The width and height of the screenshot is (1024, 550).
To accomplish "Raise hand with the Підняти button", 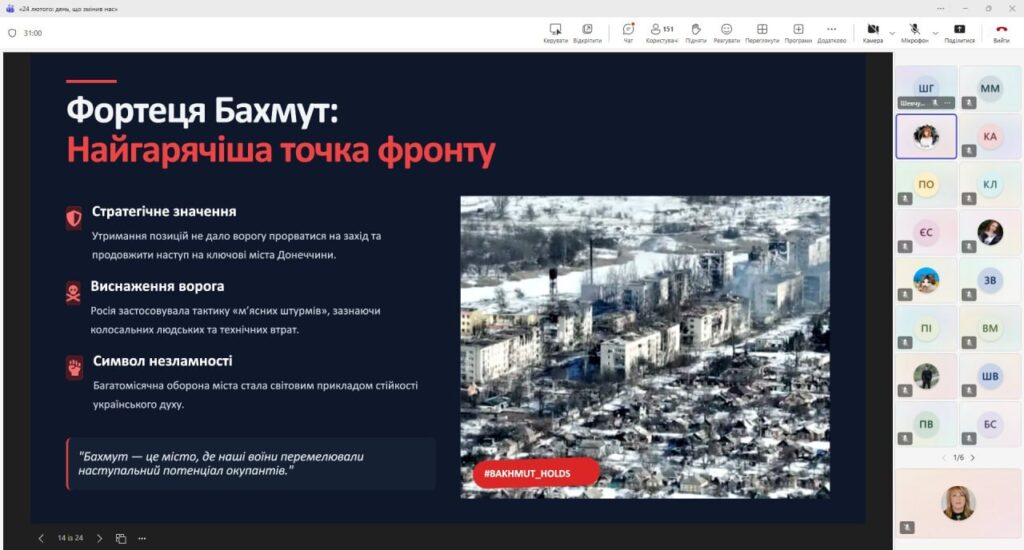I will (x=695, y=33).
